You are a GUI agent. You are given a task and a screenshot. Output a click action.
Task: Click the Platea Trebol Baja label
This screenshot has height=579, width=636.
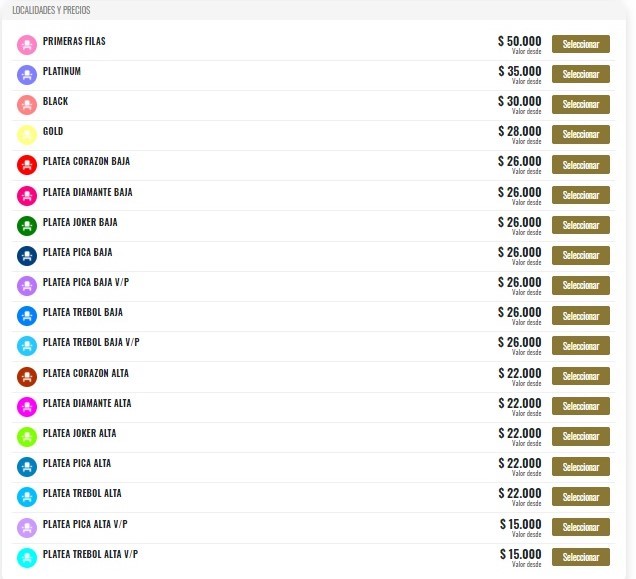[x=83, y=312]
